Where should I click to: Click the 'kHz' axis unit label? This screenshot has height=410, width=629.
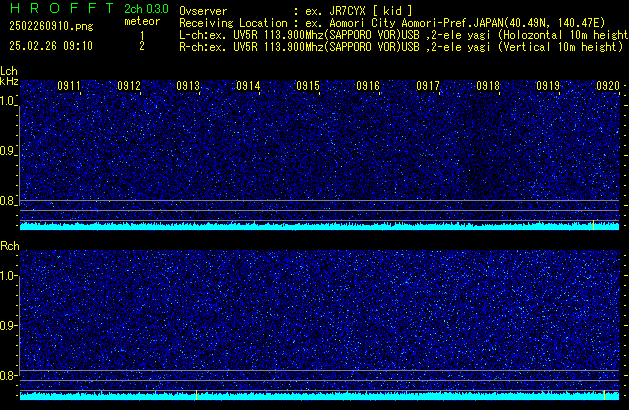9,81
